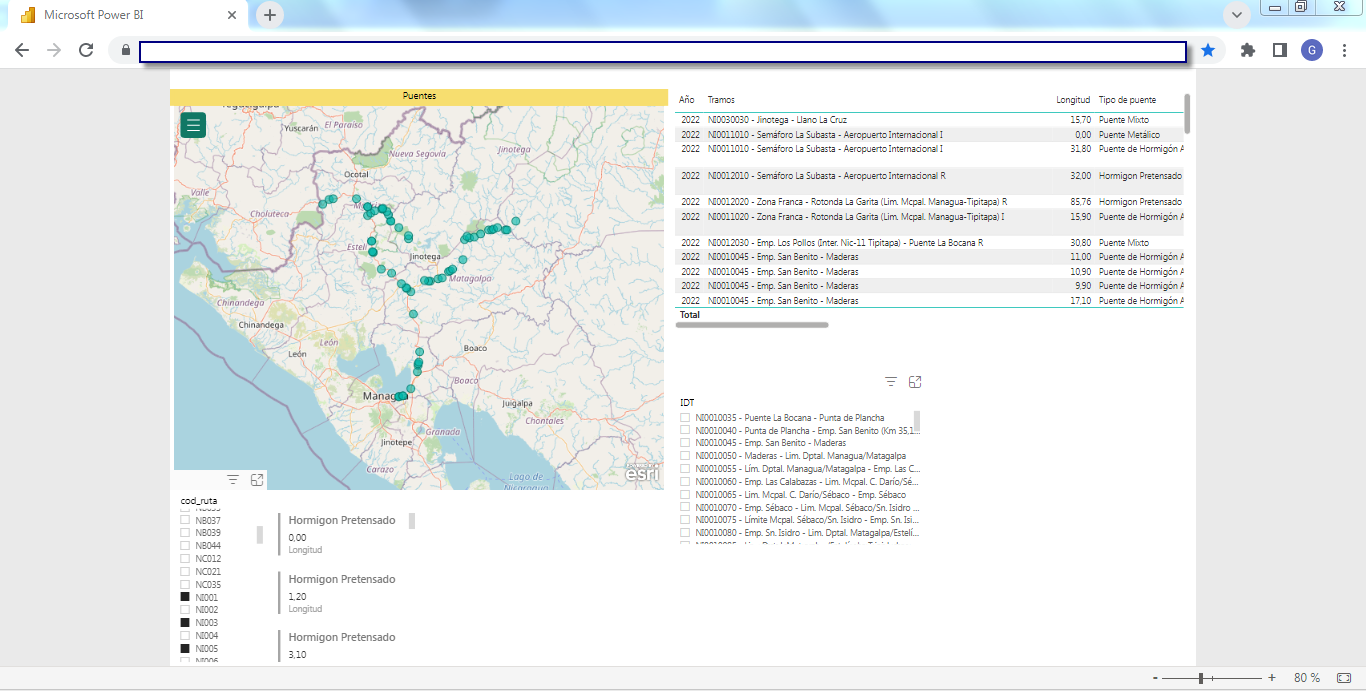This screenshot has height=691, width=1366.
Task: Open the green hamburger menu on map
Action: (193, 125)
